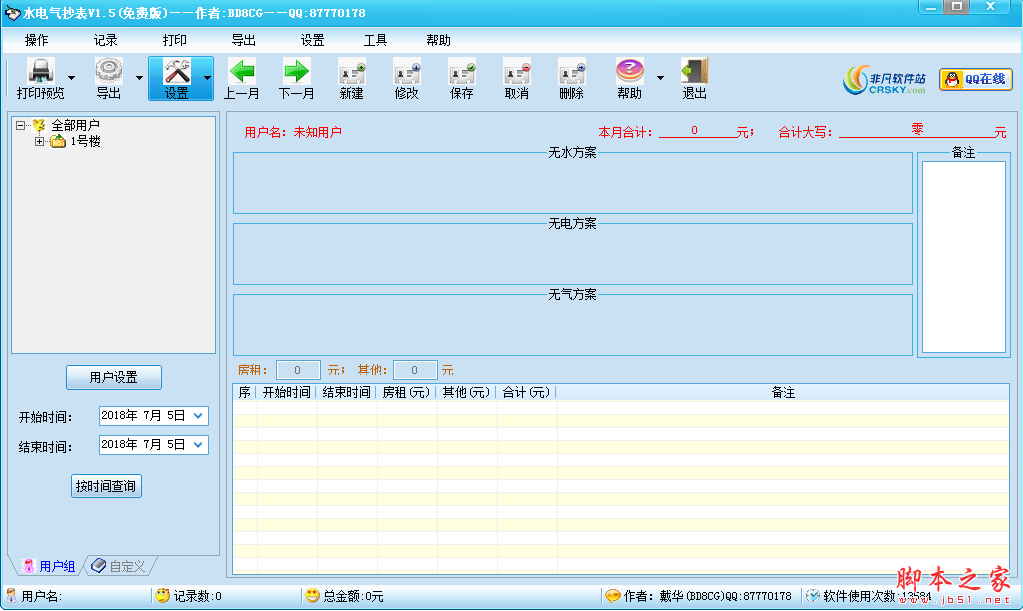Open the 设置 menu
This screenshot has width=1023, height=611.
[x=311, y=40]
